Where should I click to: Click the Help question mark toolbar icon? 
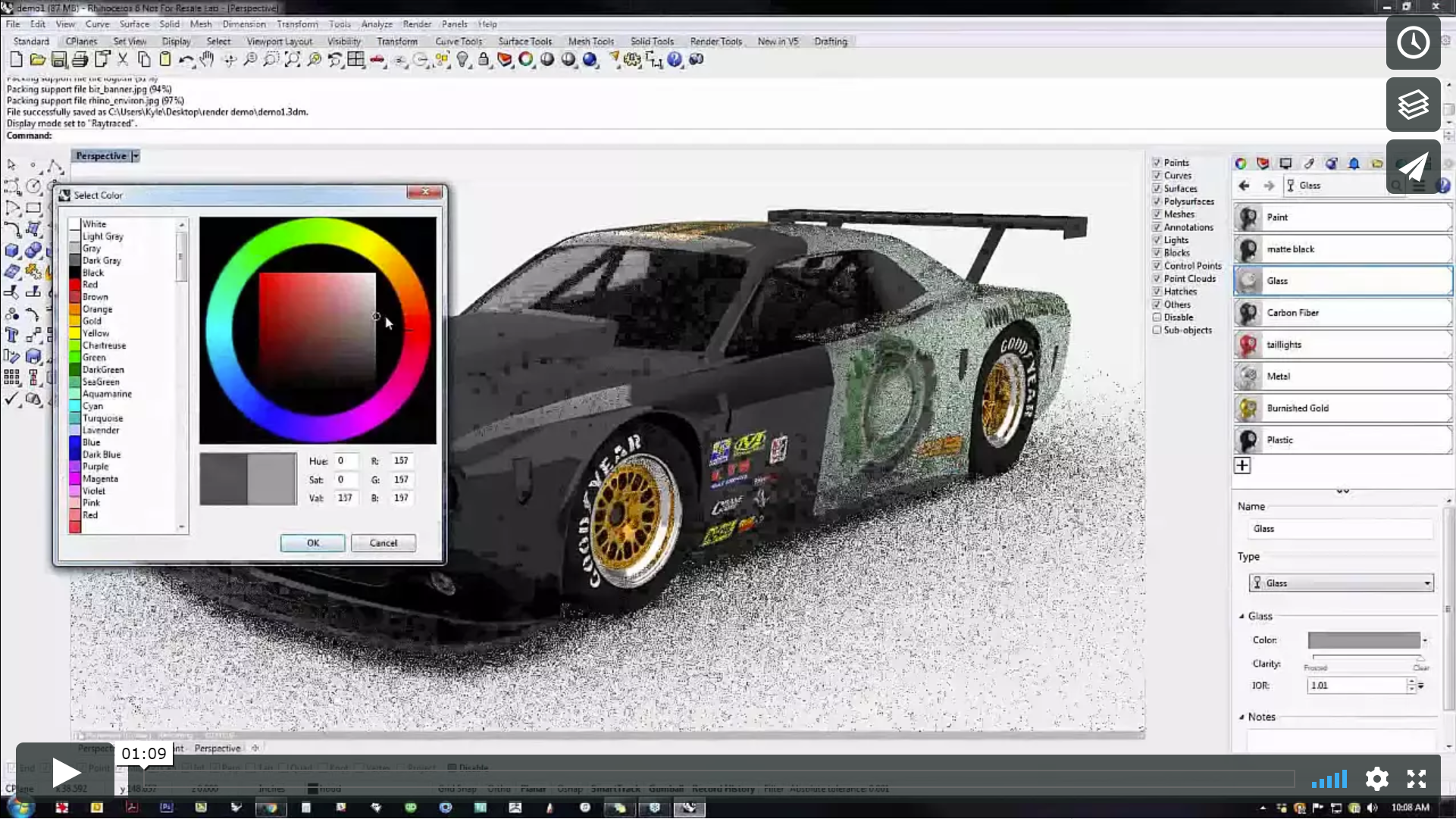(675, 59)
